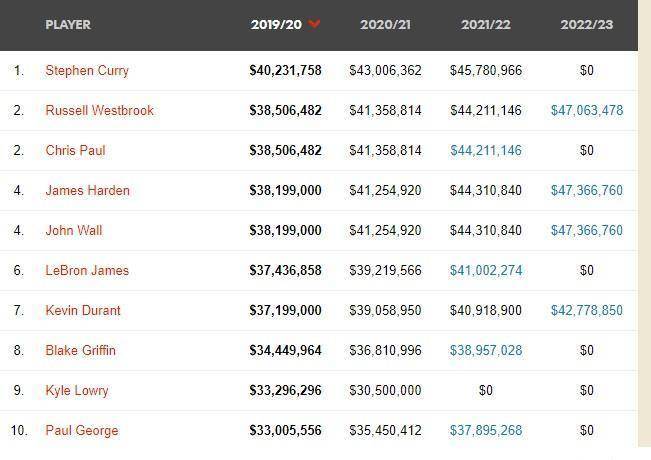Sort by the 2019/20 column header
The height and width of the screenshot is (460, 651).
pyautogui.click(x=276, y=24)
